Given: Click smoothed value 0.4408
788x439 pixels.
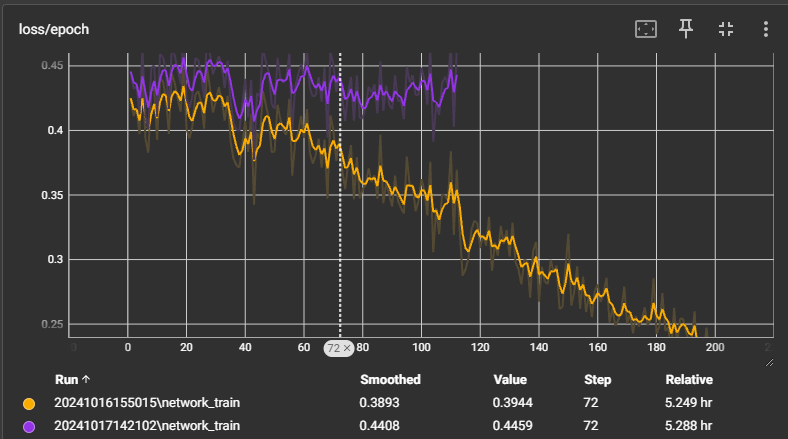Looking at the screenshot, I should point(379,426).
